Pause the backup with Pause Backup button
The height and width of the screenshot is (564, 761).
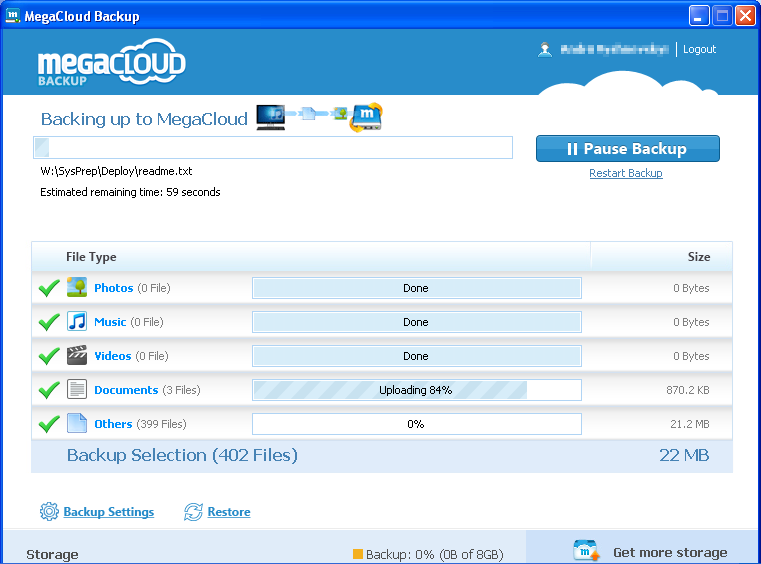pyautogui.click(x=628, y=149)
